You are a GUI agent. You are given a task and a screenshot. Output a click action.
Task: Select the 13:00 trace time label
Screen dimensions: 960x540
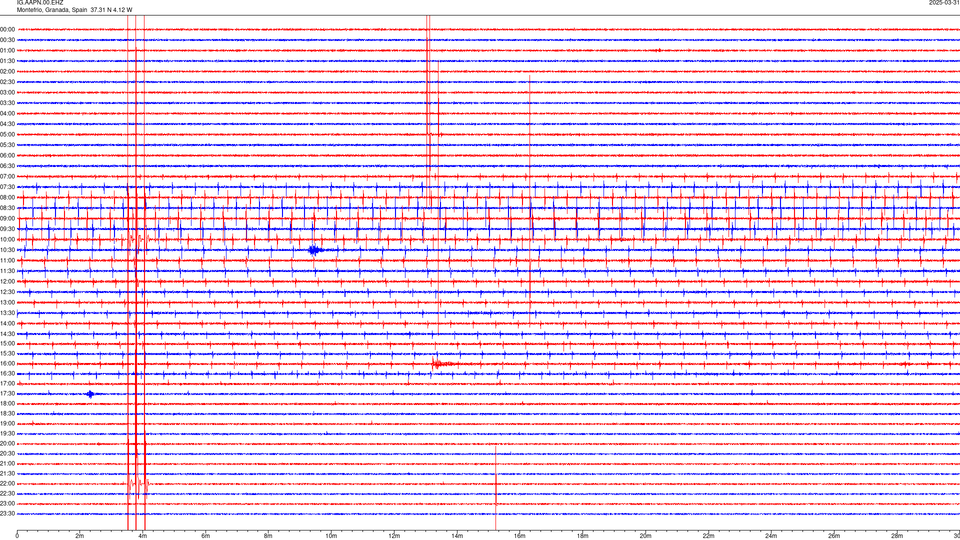[8, 302]
